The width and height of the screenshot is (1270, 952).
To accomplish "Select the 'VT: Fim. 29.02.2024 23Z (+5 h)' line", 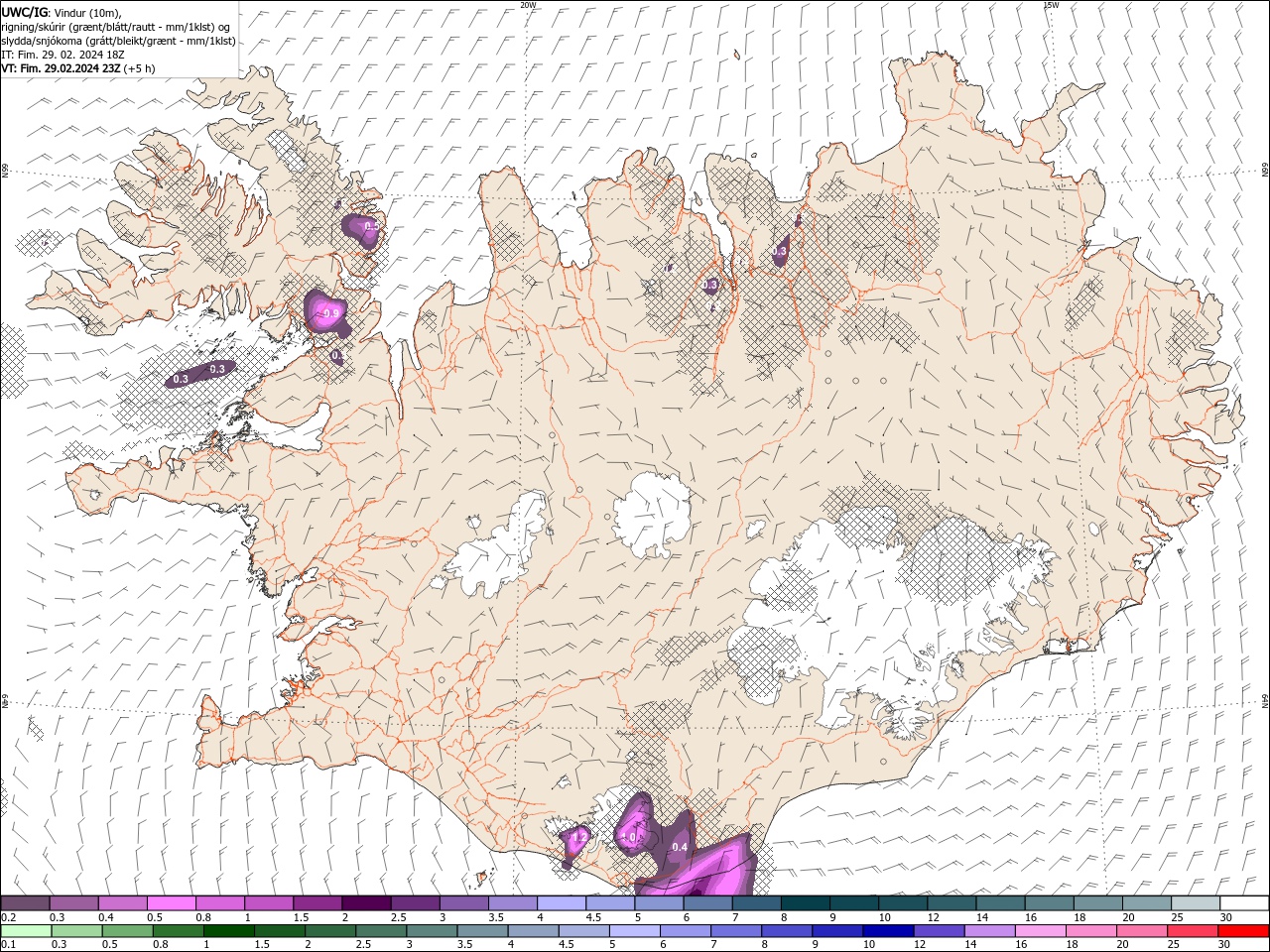I will (78, 68).
